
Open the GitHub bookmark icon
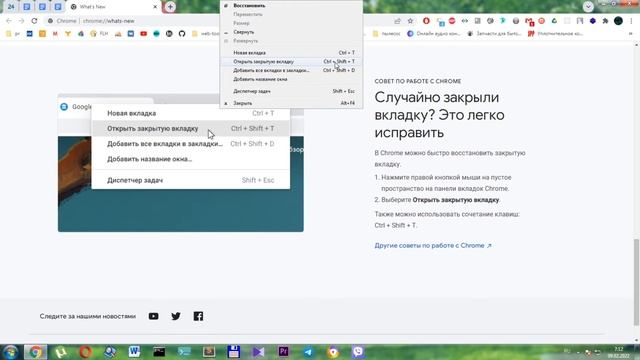pyautogui.click(x=182, y=34)
